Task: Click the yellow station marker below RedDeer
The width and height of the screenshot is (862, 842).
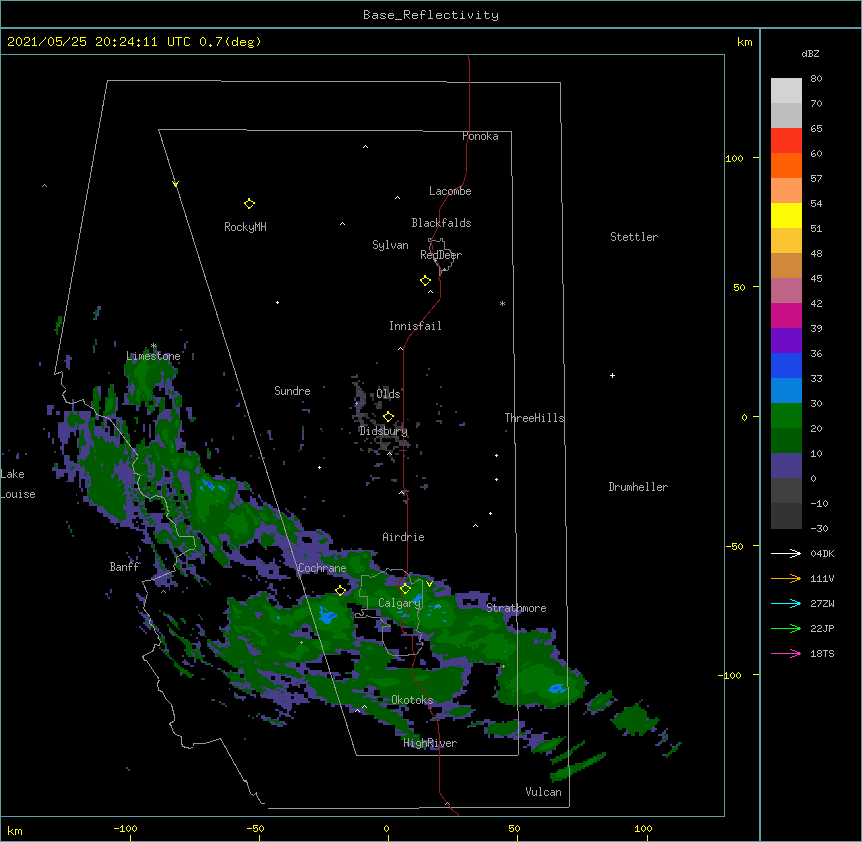Action: 425,281
